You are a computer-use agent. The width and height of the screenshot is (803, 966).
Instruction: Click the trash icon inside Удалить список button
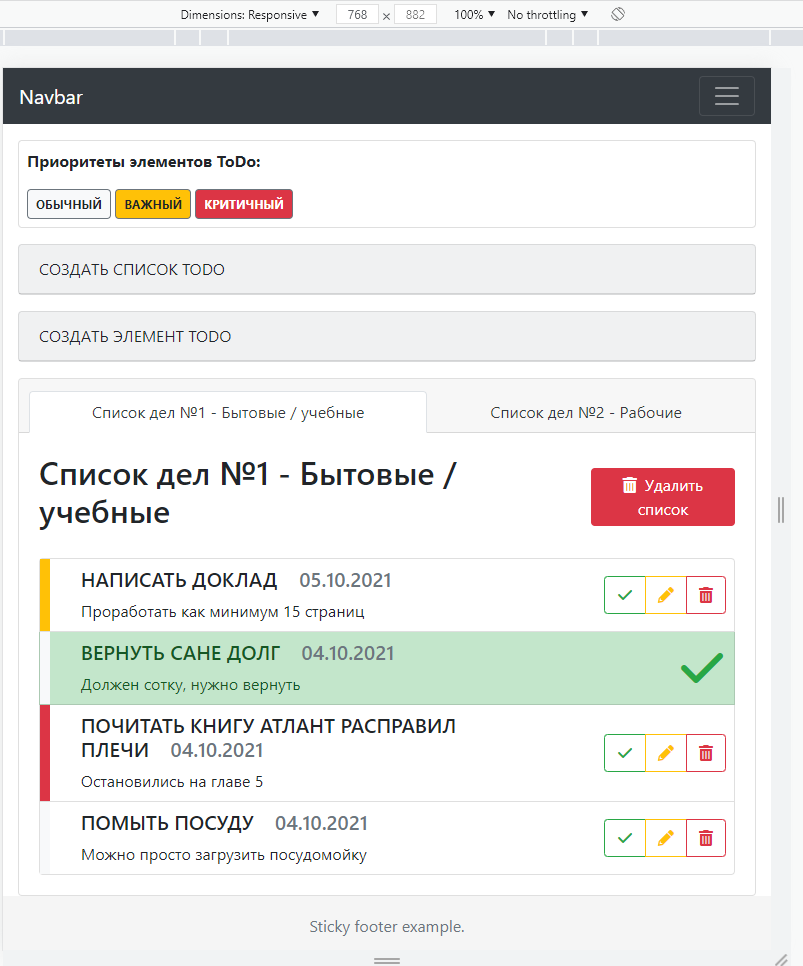627,485
